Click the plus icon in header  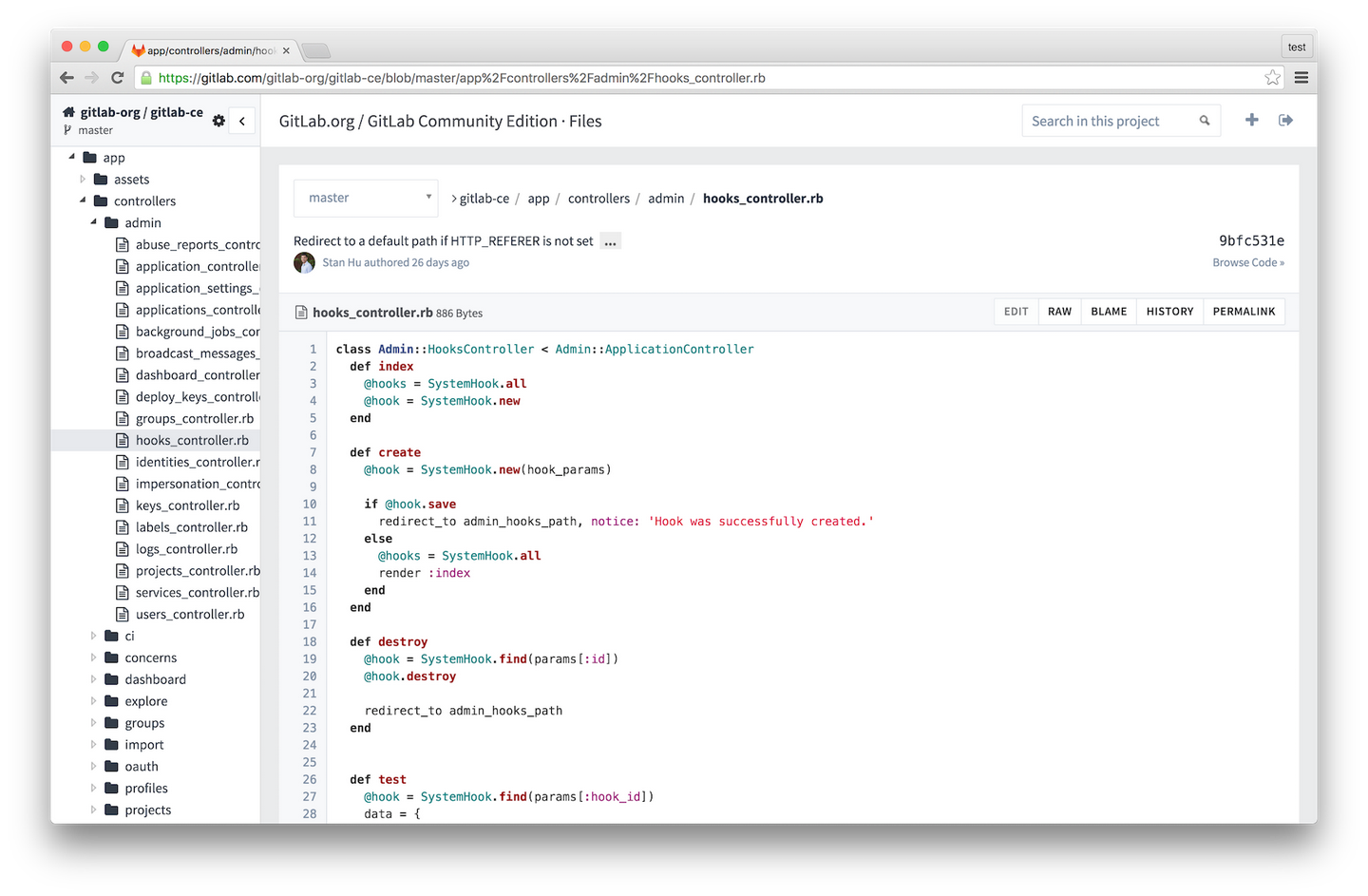coord(1251,120)
